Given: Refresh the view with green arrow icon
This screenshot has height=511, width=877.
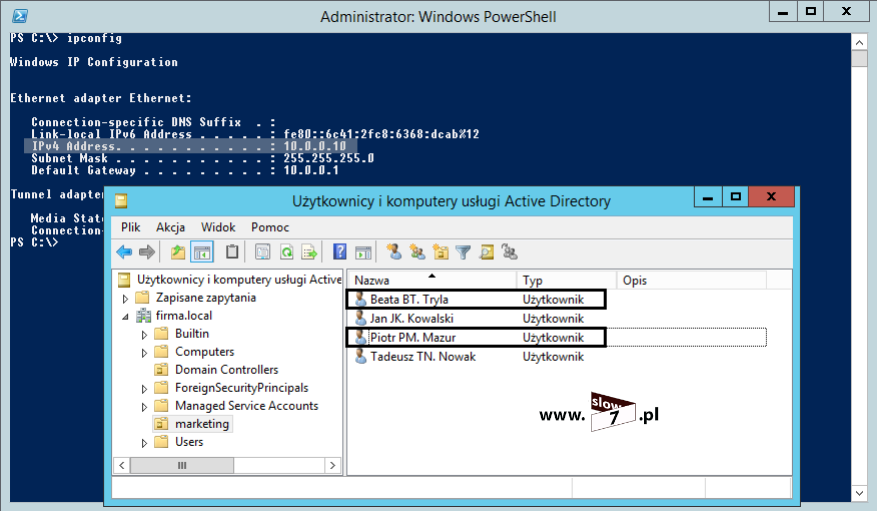Looking at the screenshot, I should click(286, 252).
